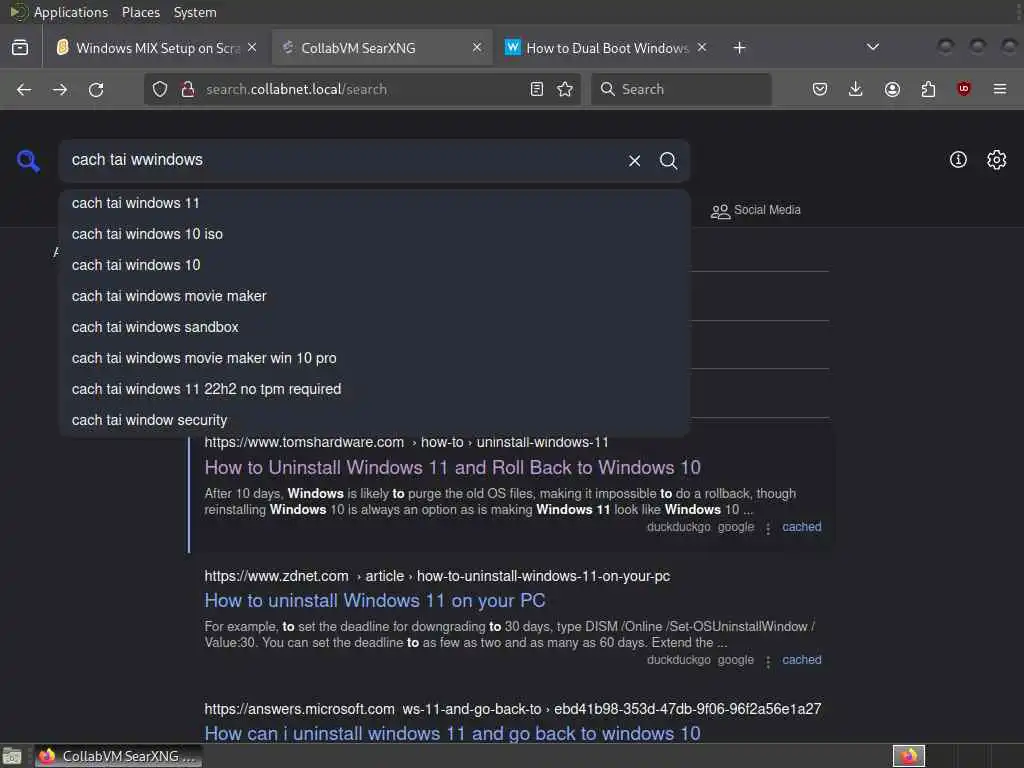The image size is (1024, 768).
Task: Open the Firefox account icon
Action: coord(892,89)
